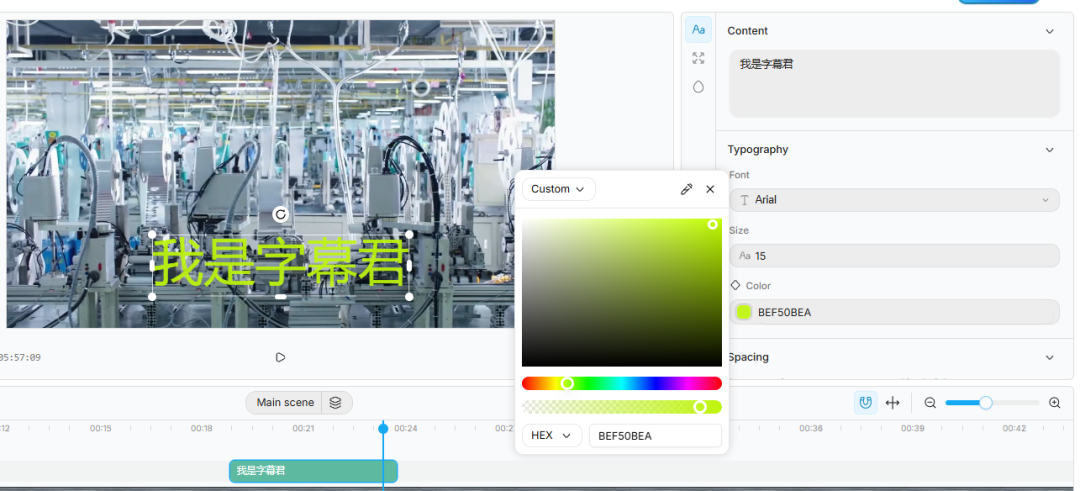Click the rotate handle above the subtitle
The height and width of the screenshot is (491, 1080).
click(280, 214)
